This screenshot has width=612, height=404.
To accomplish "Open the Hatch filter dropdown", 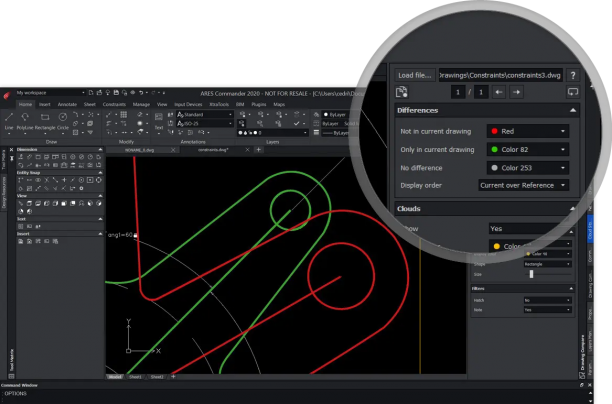I will click(x=548, y=300).
